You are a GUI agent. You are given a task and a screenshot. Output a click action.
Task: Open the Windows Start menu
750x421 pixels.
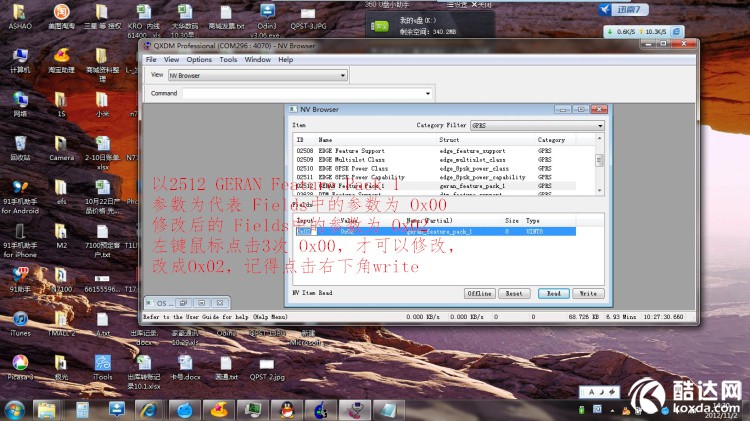tap(14, 410)
